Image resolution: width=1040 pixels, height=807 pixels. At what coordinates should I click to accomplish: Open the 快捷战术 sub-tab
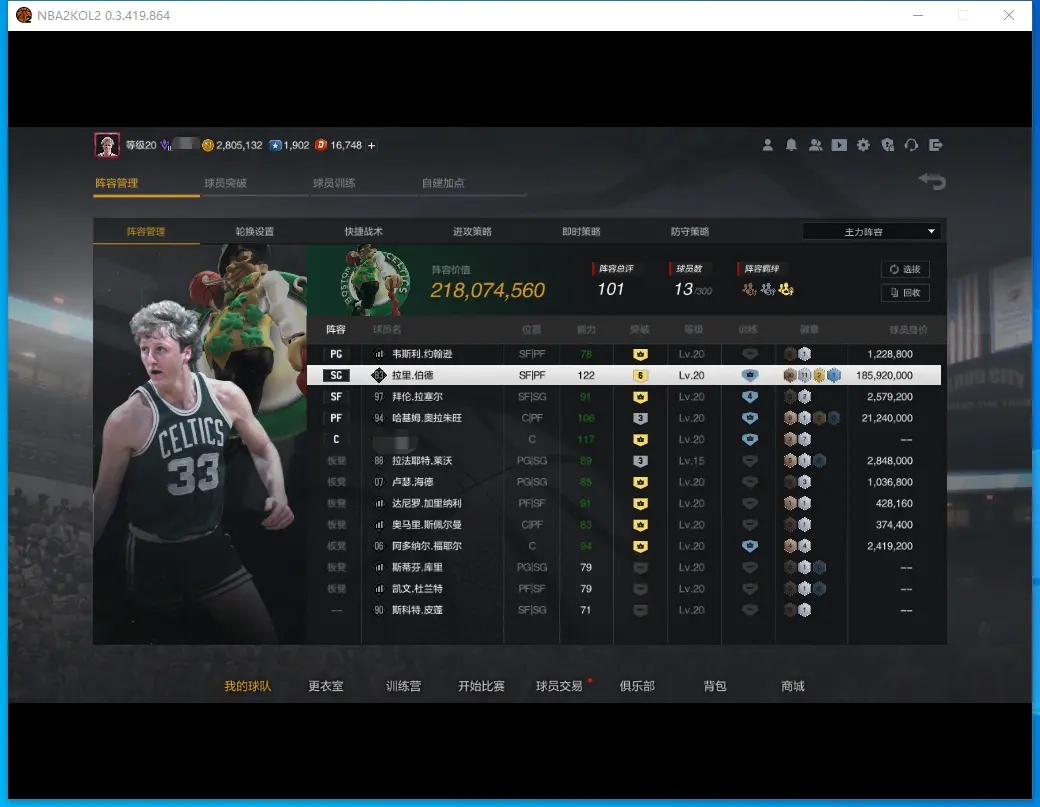363,231
